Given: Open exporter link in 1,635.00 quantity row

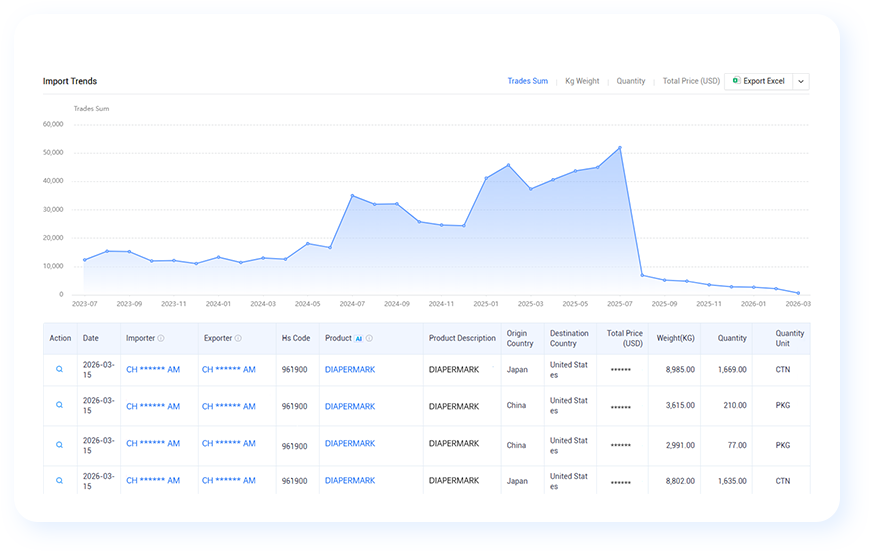Looking at the screenshot, I should pyautogui.click(x=229, y=481).
